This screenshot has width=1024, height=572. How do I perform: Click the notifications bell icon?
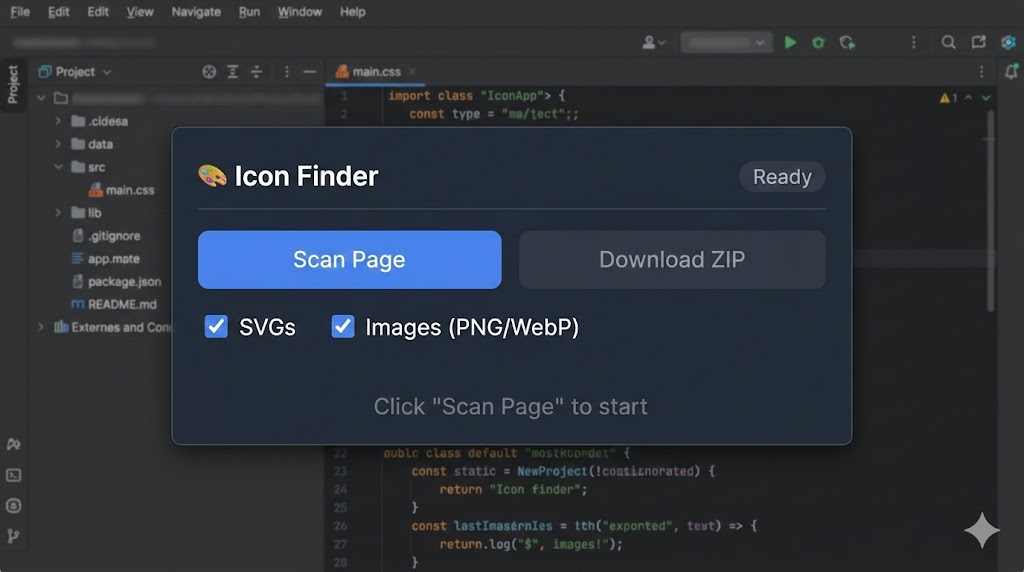coord(1011,72)
